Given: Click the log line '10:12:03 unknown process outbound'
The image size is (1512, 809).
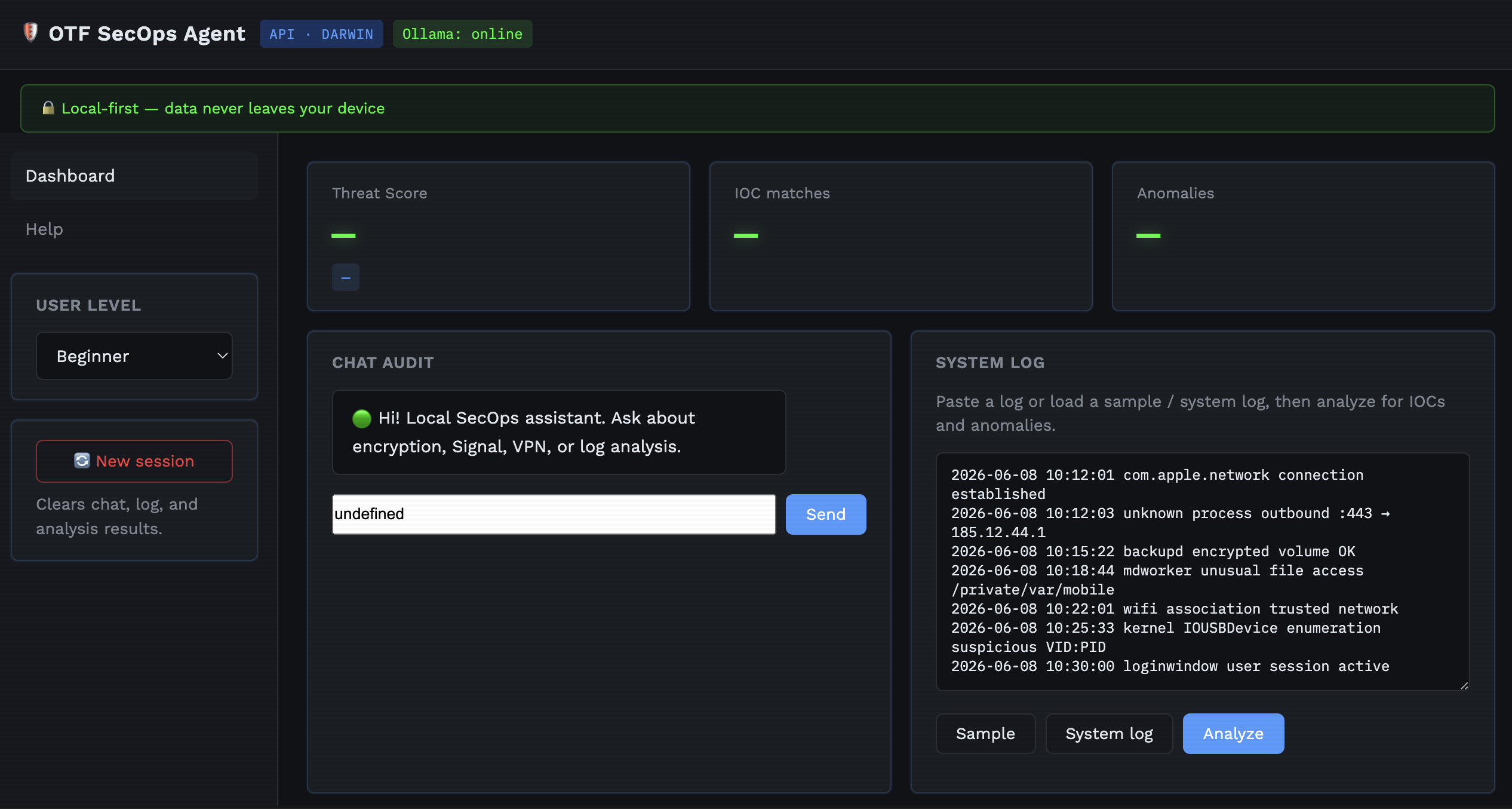Looking at the screenshot, I should pyautogui.click(x=1170, y=523).
